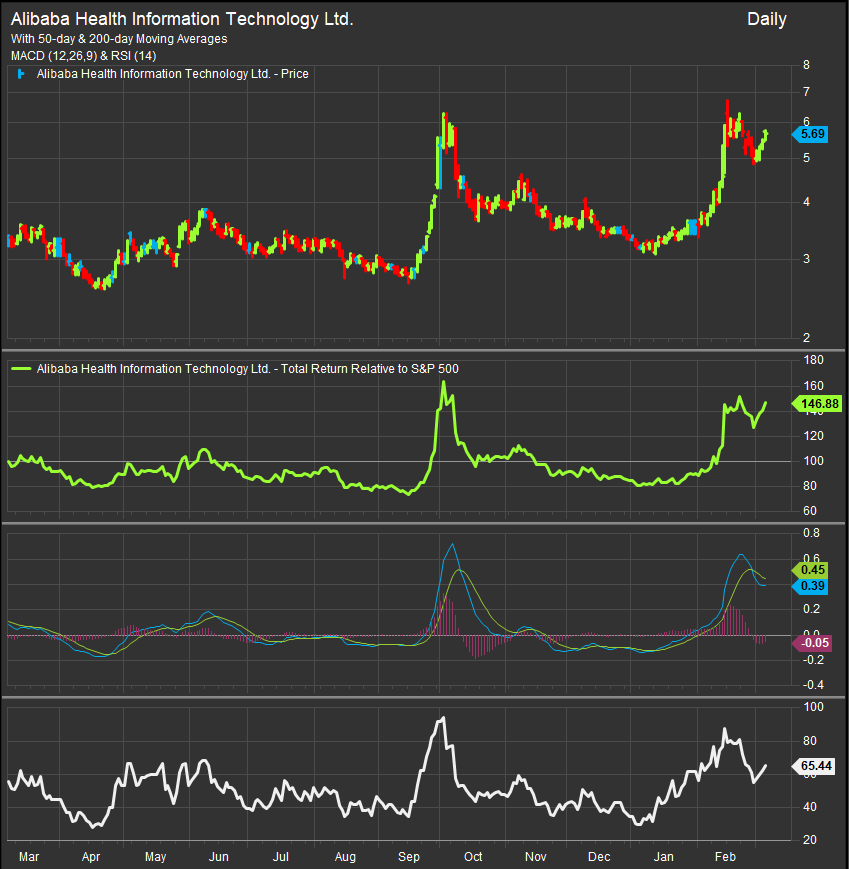Click the Price series legend text
The height and width of the screenshot is (869, 849).
[x=172, y=74]
